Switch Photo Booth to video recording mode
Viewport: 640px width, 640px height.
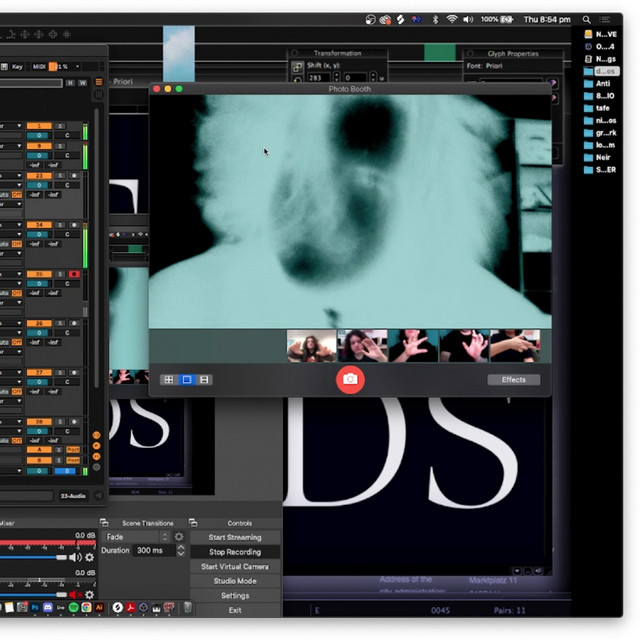pos(204,380)
